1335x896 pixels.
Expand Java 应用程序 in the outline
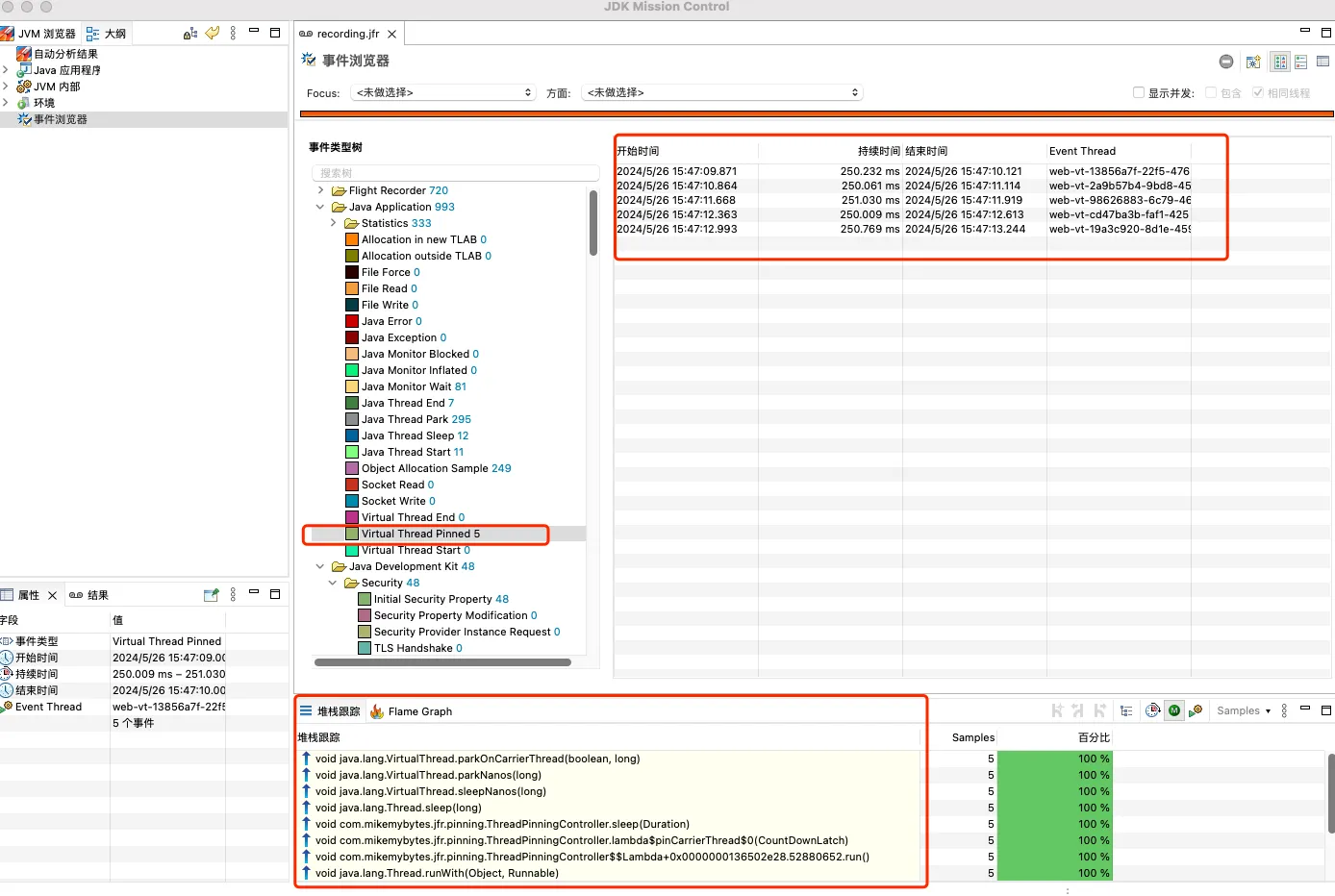5,70
